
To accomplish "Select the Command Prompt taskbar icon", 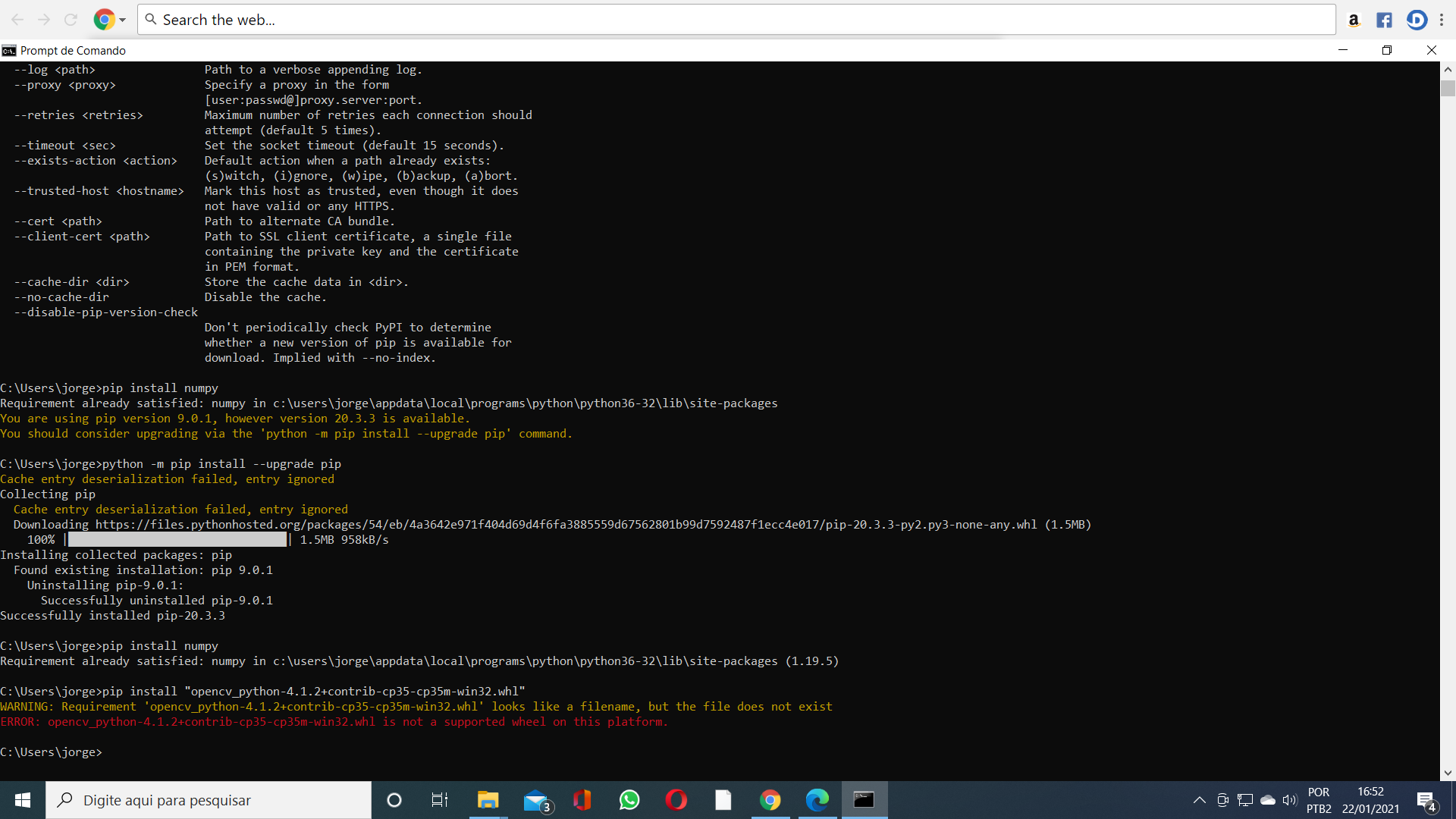I will click(864, 800).
